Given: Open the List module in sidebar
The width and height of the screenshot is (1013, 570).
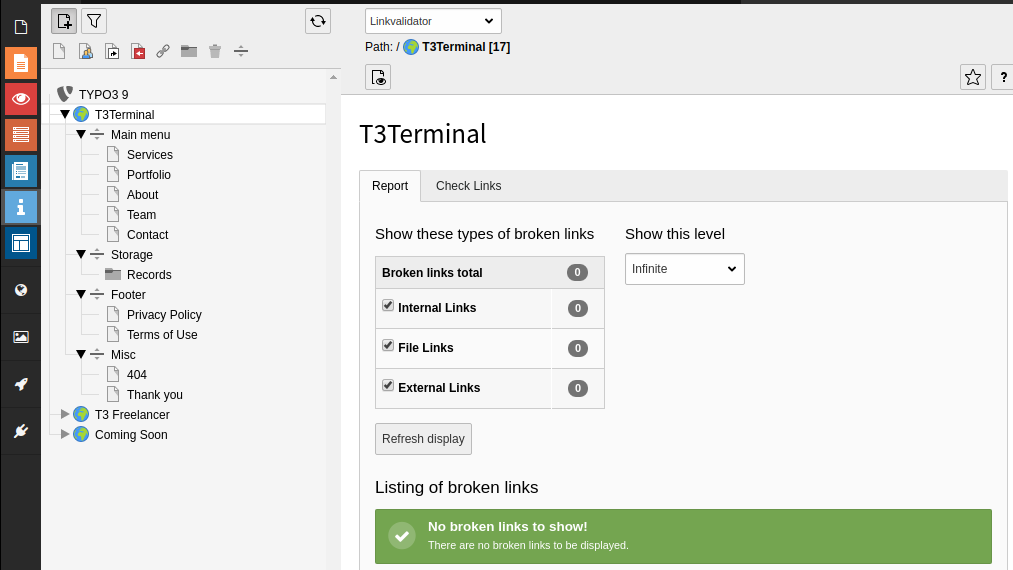Looking at the screenshot, I should tap(21, 135).
